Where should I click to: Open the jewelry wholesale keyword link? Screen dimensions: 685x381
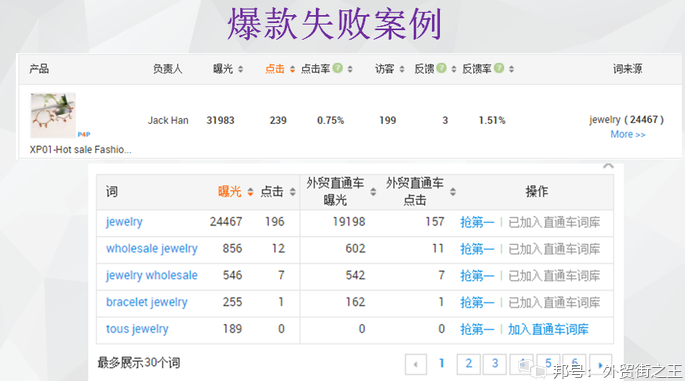click(x=152, y=275)
